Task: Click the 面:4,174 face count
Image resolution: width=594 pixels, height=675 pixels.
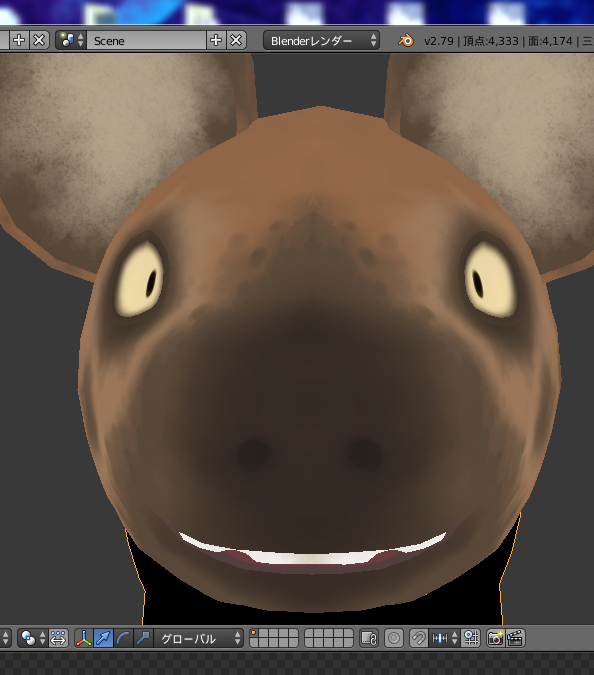Action: click(550, 41)
